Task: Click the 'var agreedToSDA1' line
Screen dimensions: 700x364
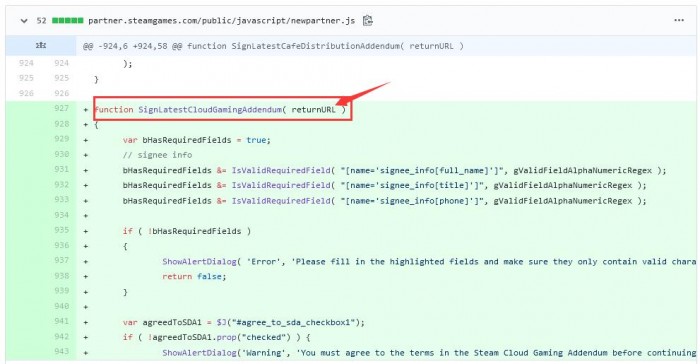Action: click(x=244, y=322)
